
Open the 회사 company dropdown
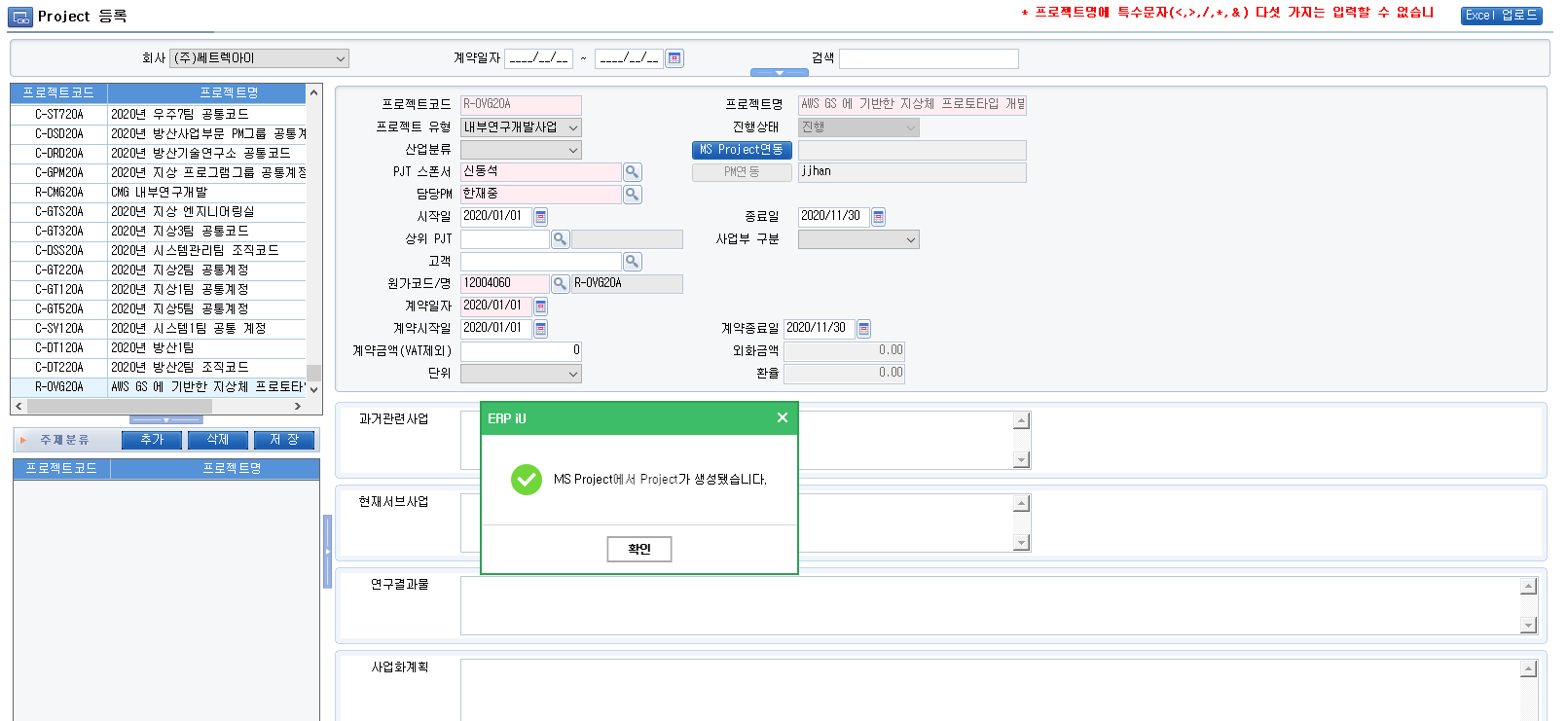tap(259, 58)
